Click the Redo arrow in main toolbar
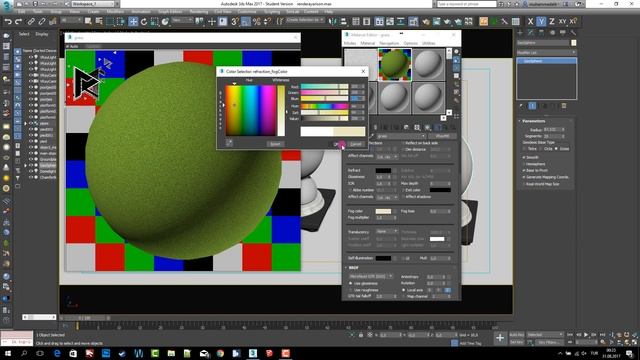This screenshot has height=360, width=640. pyautogui.click(x=19, y=22)
